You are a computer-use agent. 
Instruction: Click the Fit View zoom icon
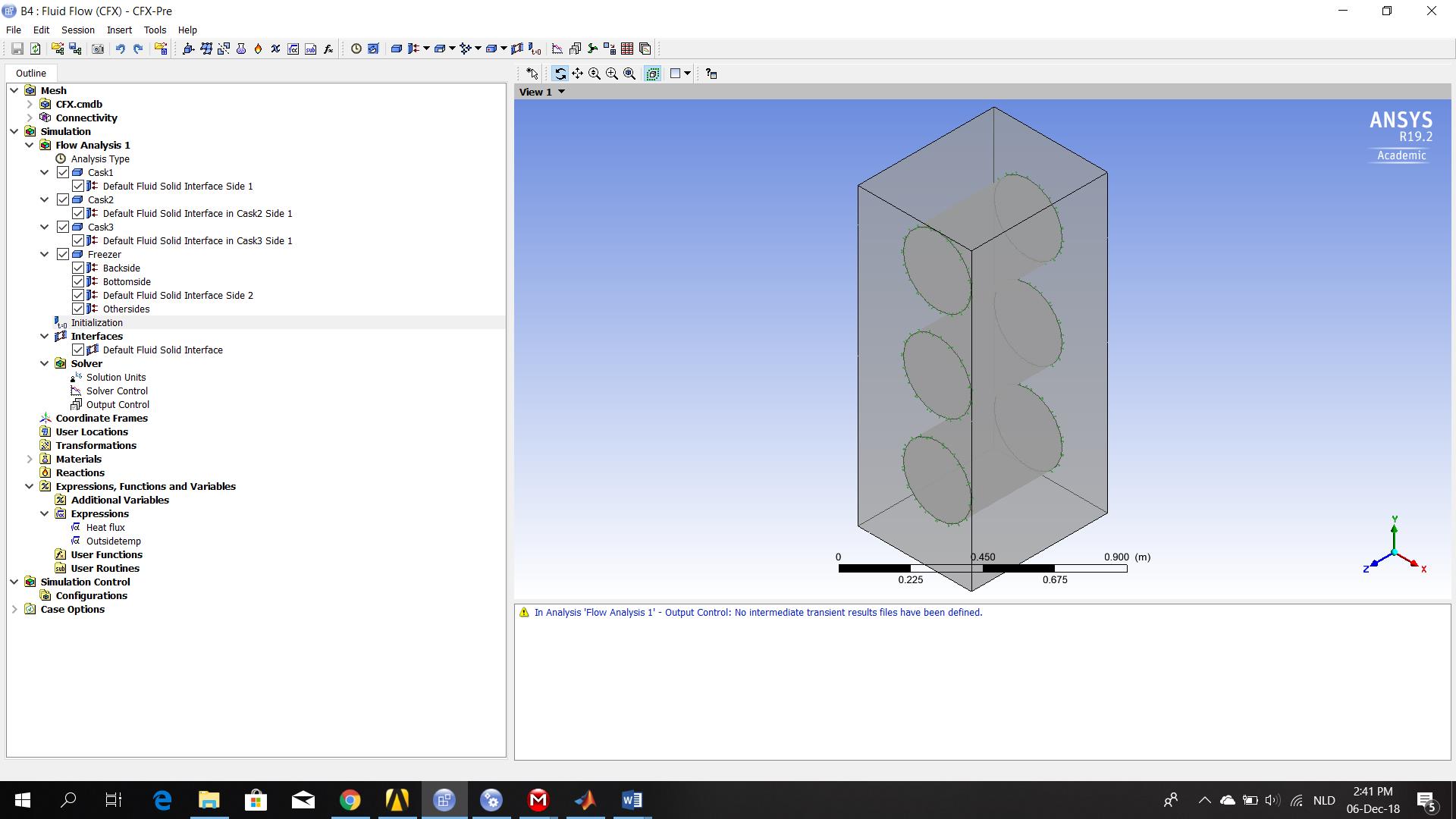(629, 74)
